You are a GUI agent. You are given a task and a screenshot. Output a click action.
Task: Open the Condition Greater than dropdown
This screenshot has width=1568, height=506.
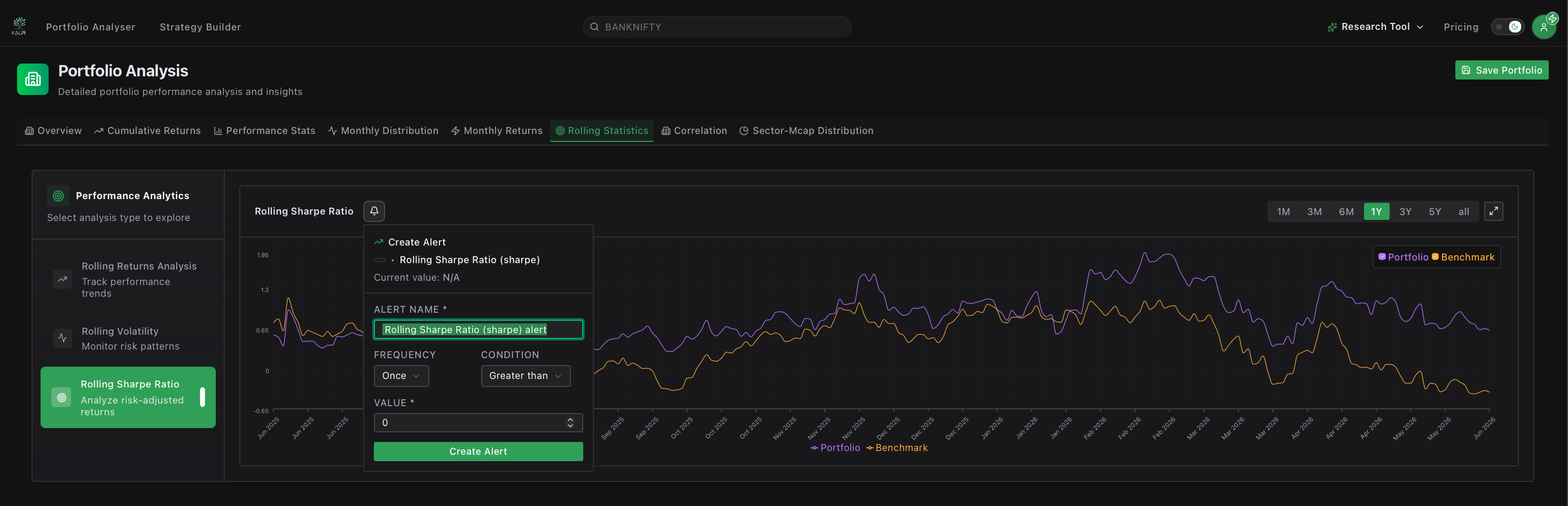tap(526, 376)
